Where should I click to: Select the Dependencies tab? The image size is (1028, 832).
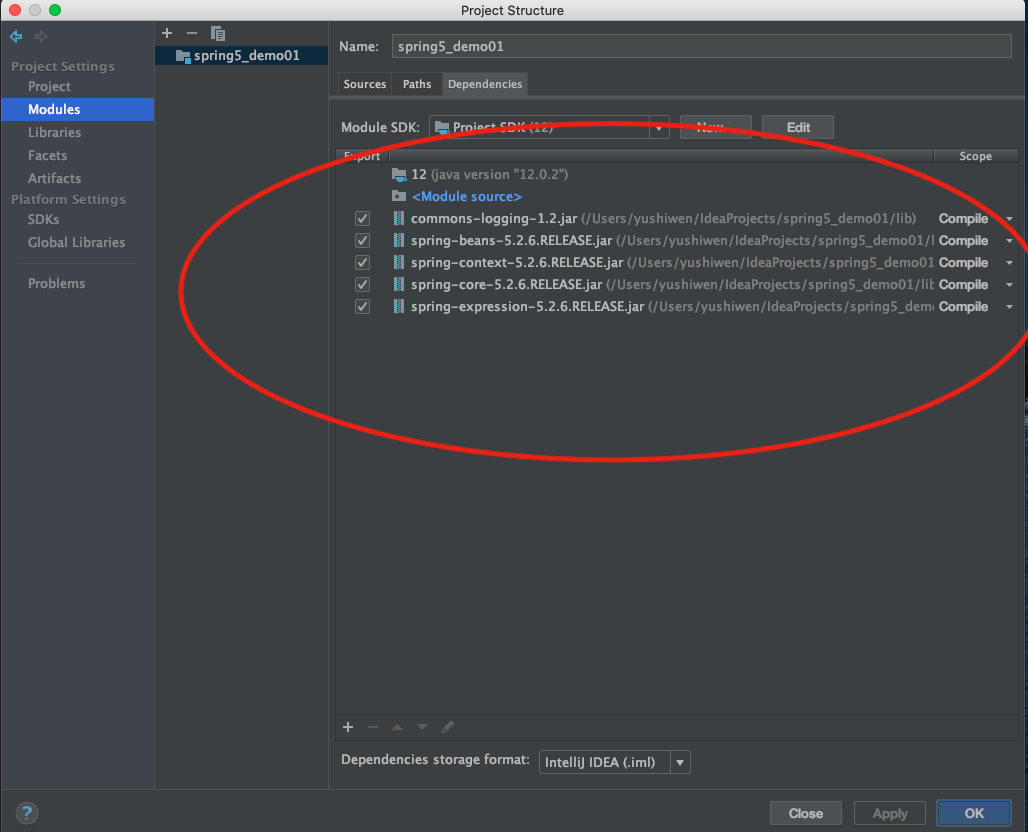[x=485, y=84]
